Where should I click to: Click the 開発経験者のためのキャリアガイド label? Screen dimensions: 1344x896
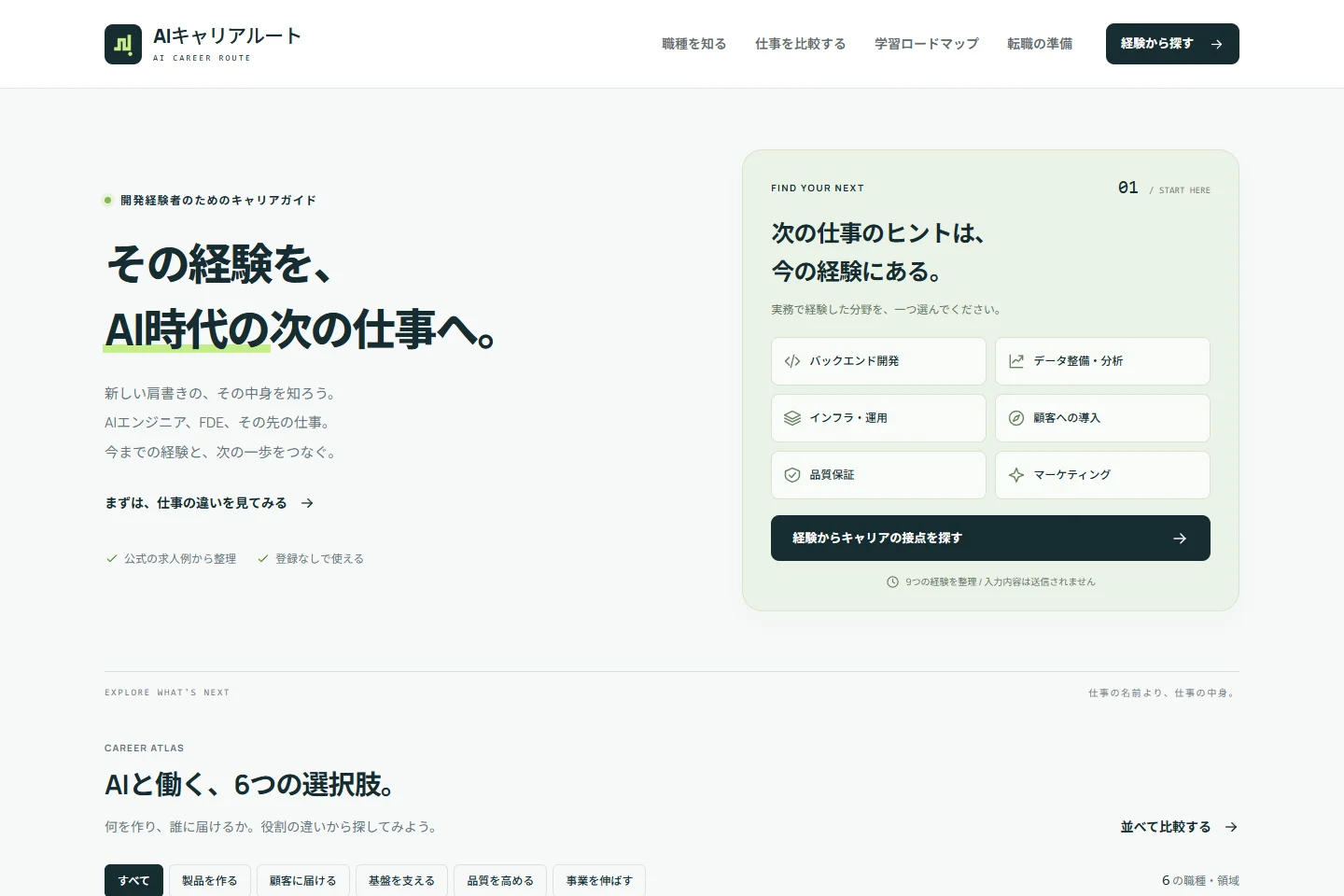tap(218, 201)
